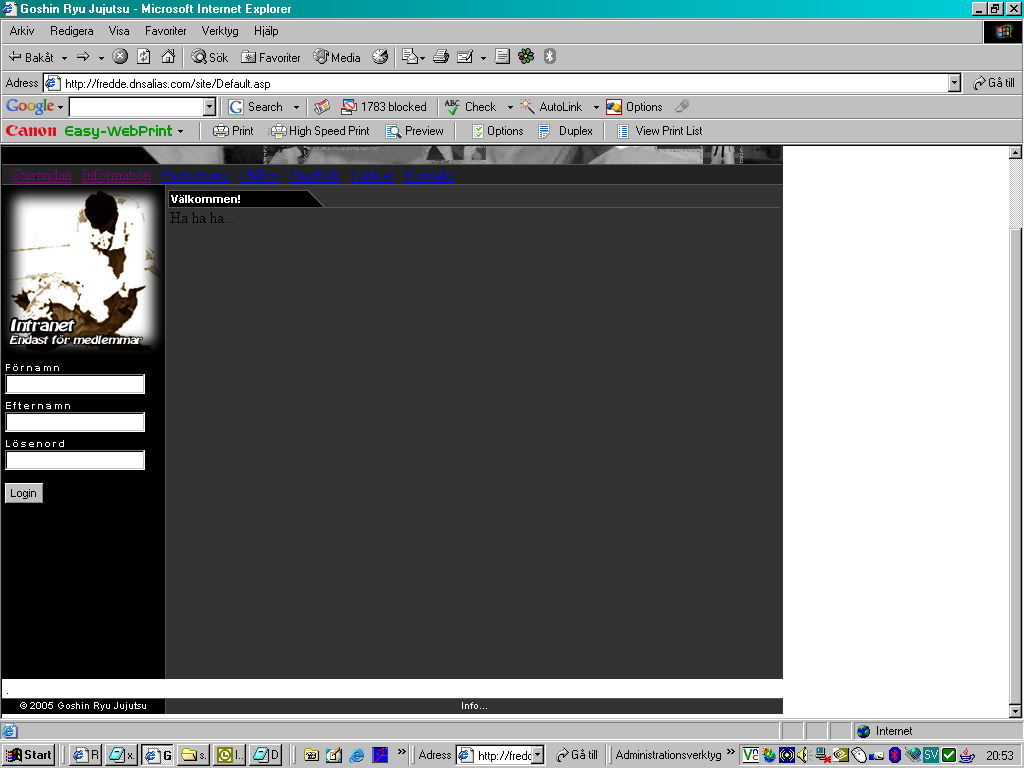Launch ICQ via green flower icon
The image size is (1024, 768).
click(526, 57)
